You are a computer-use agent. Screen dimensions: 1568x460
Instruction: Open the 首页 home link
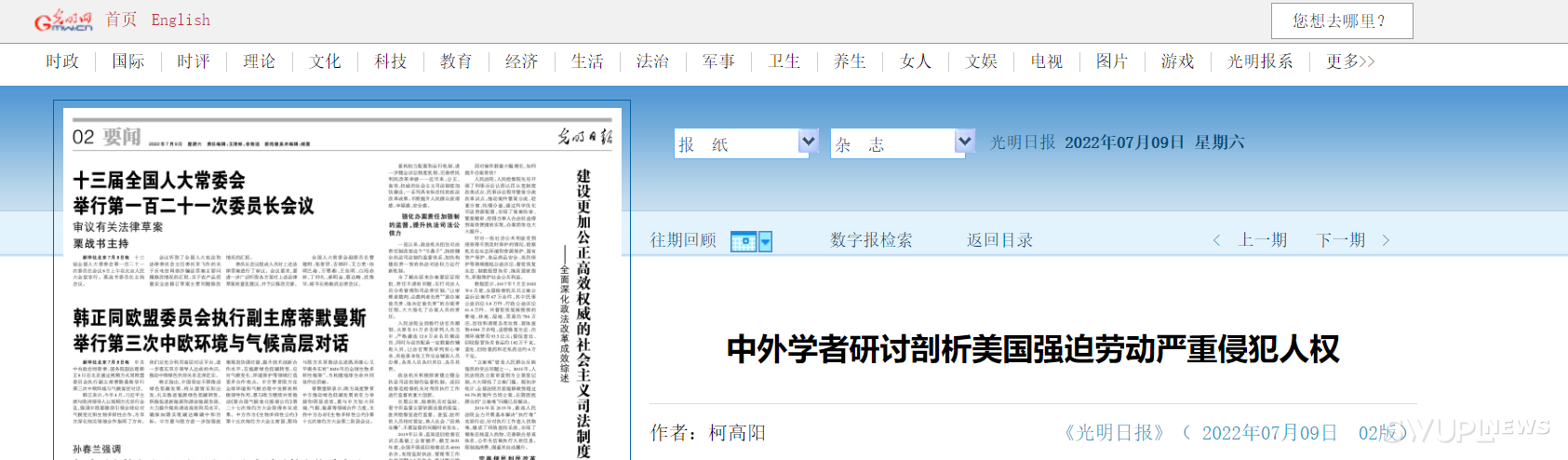tap(121, 20)
